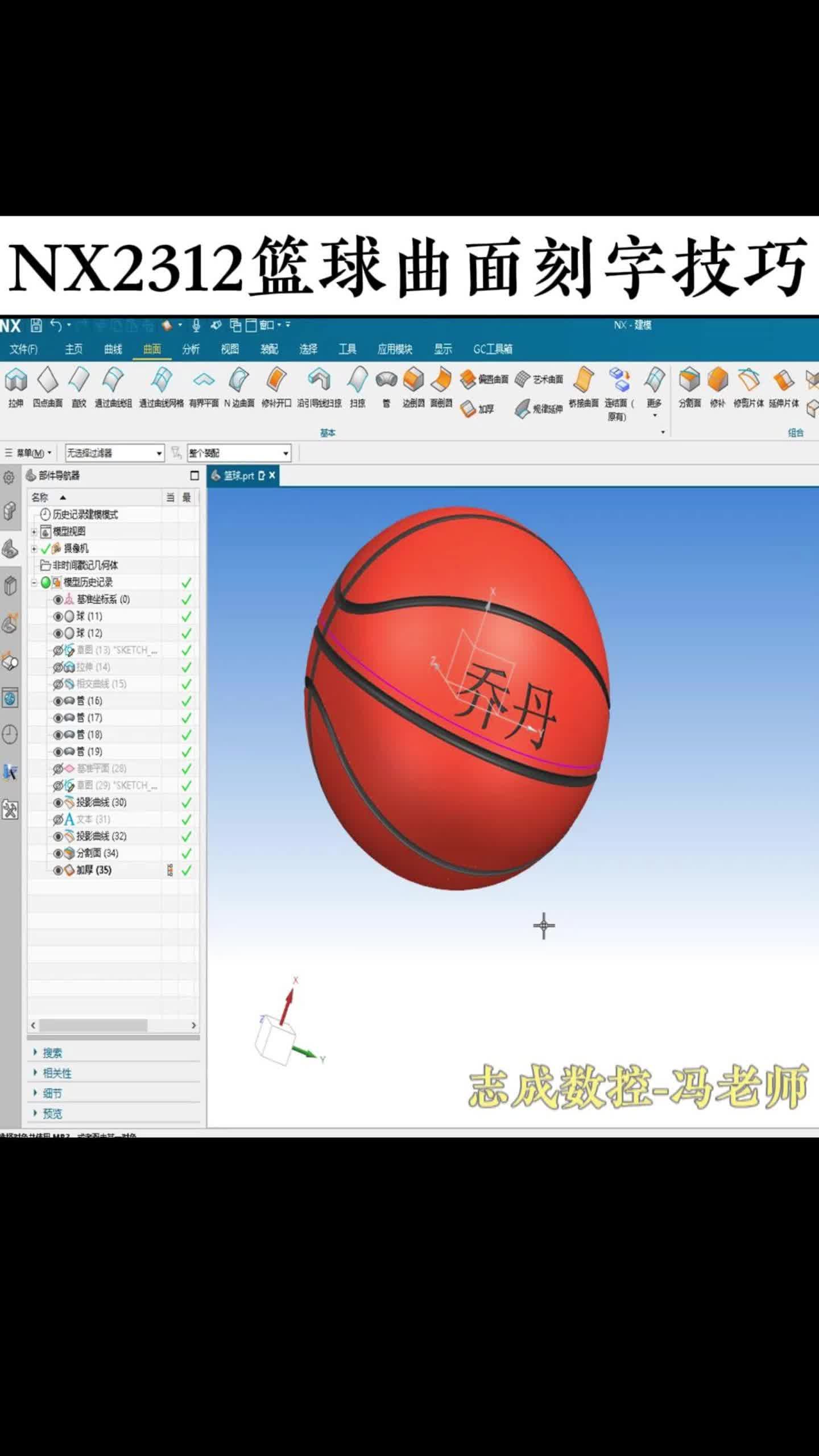Select the 修补 (Patch) tool
The image size is (819, 1456).
(718, 387)
